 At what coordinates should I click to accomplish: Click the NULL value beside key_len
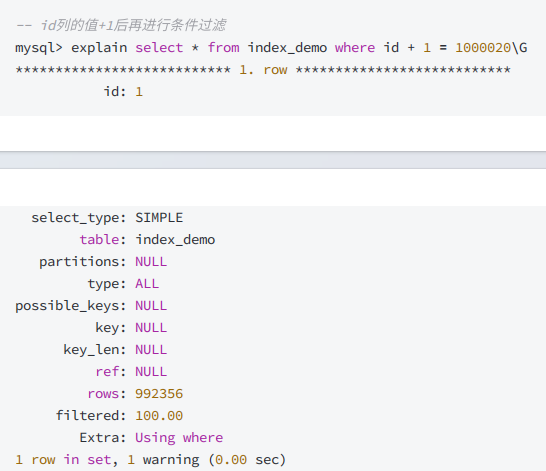point(151,350)
